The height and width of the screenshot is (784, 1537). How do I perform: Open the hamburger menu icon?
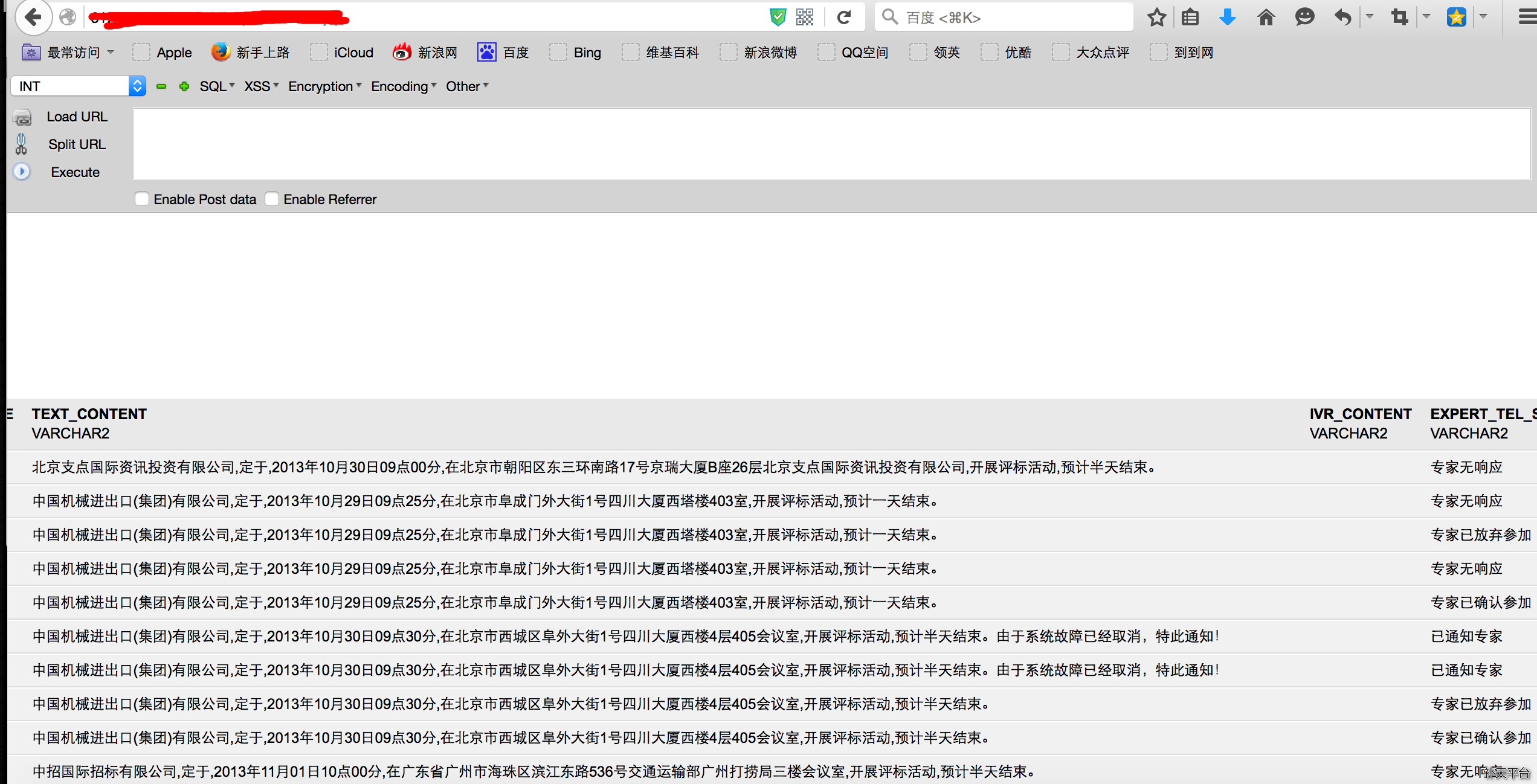point(1527,17)
